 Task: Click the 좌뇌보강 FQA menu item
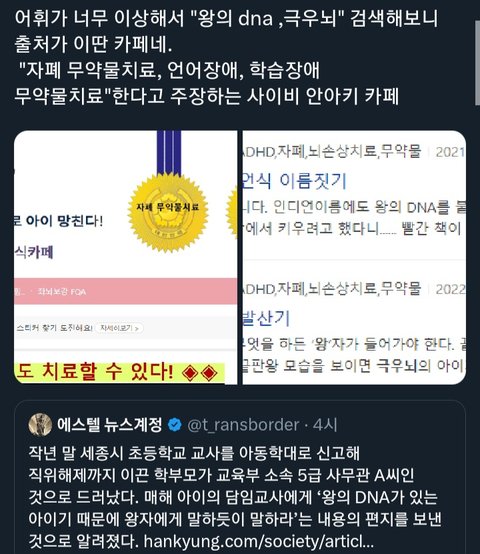[x=61, y=292]
